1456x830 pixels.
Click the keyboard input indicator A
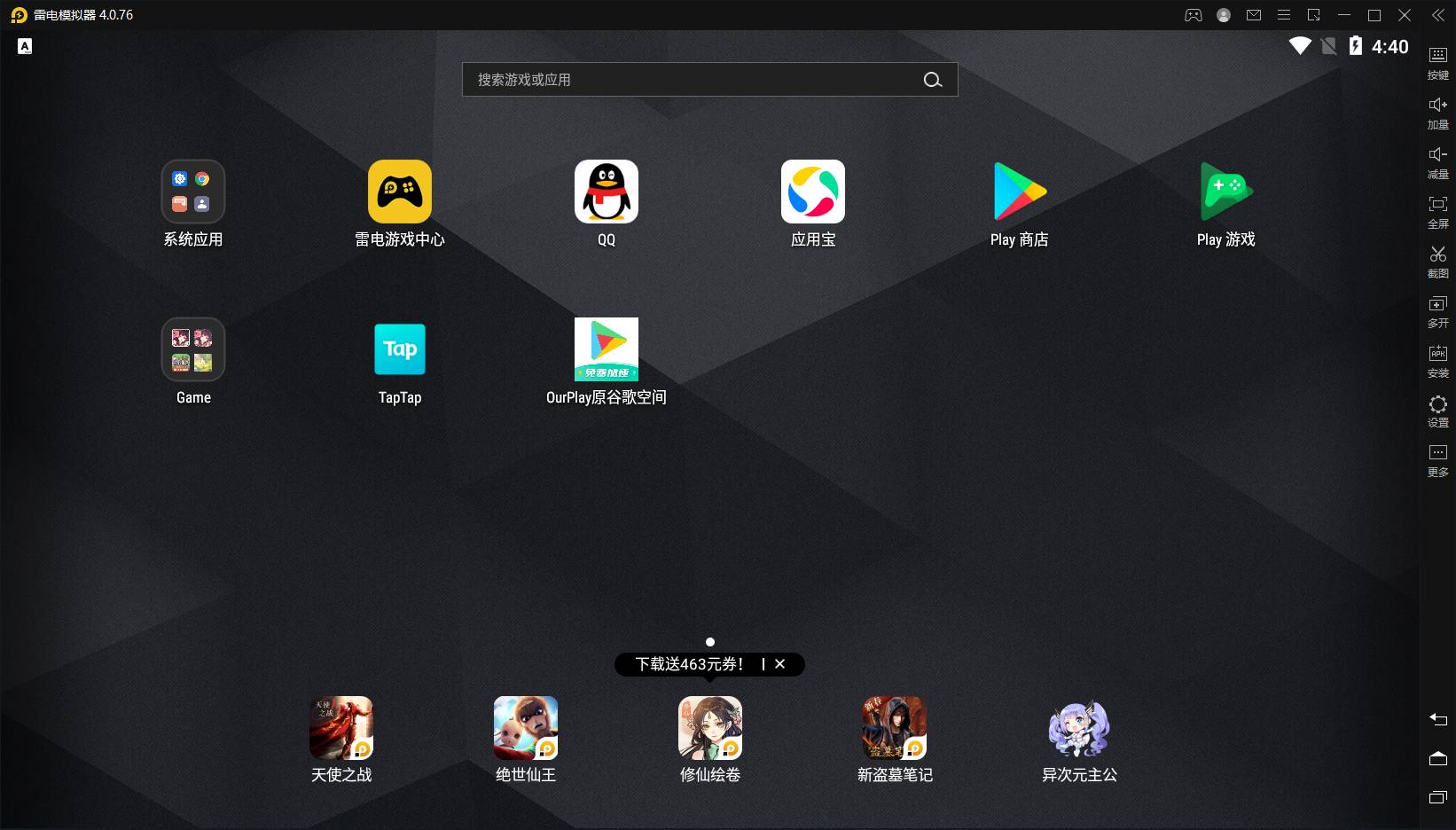tap(25, 46)
